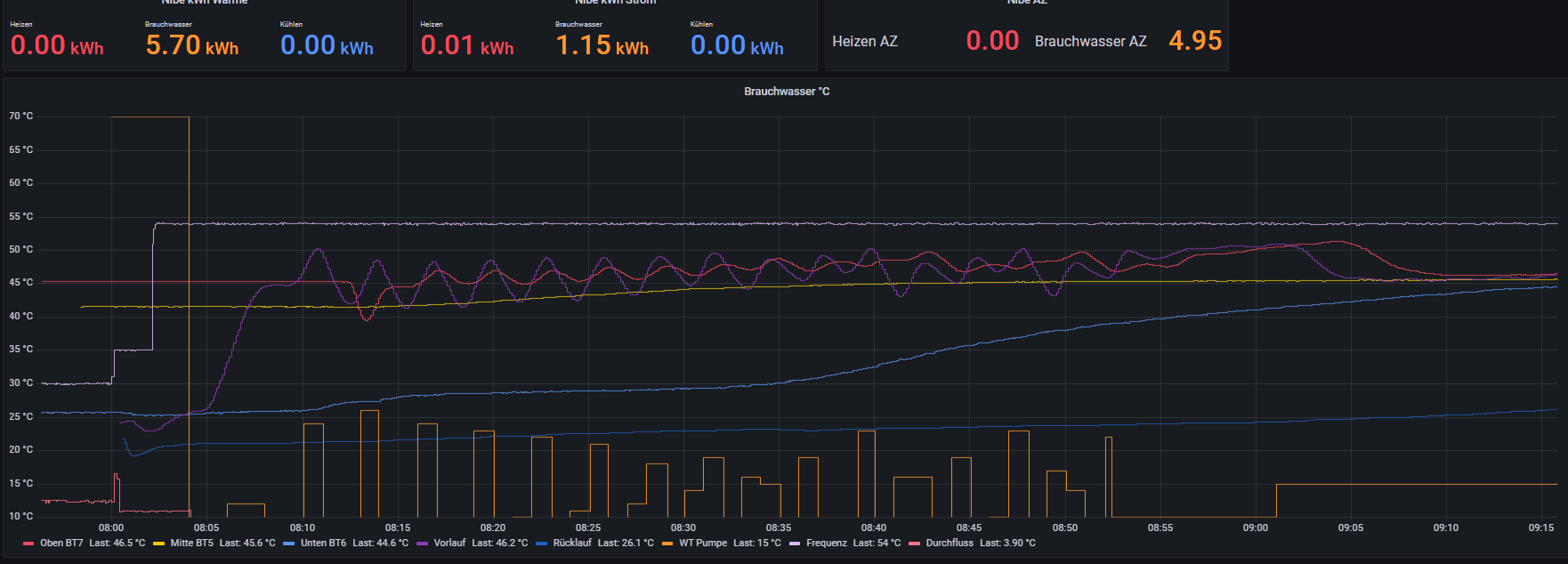This screenshot has height=564, width=1568.
Task: Click the Oben BT7 legend color swatch
Action: (28, 543)
